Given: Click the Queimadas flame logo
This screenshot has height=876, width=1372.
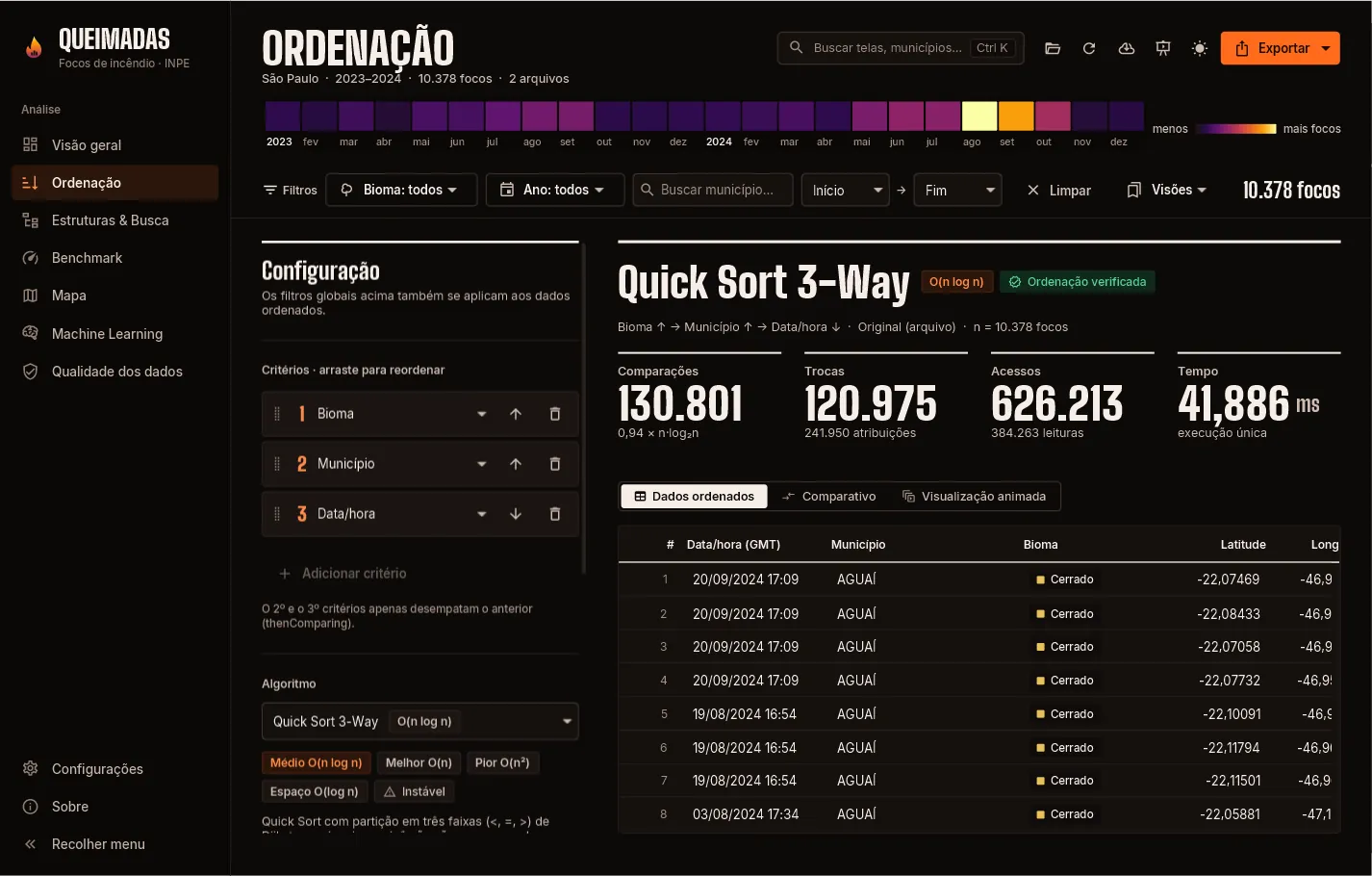Looking at the screenshot, I should [x=34, y=47].
